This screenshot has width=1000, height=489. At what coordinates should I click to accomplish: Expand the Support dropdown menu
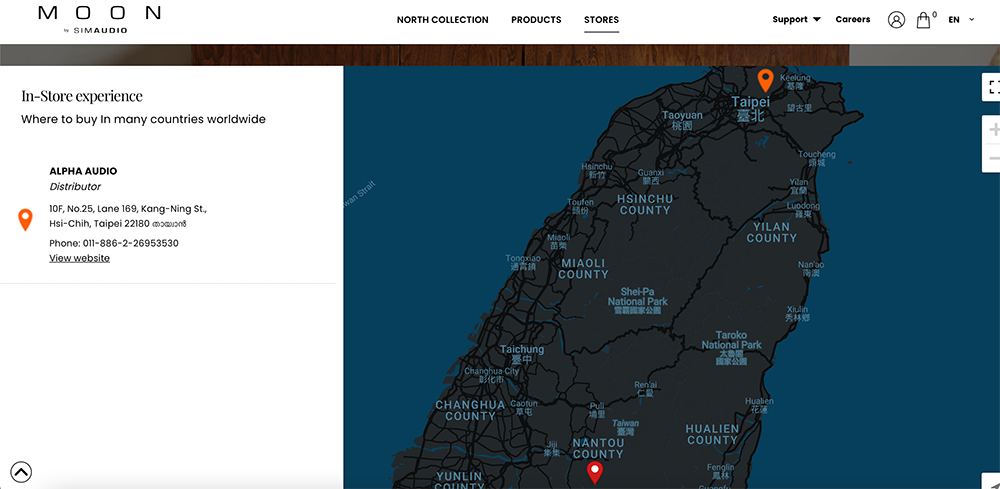(796, 19)
